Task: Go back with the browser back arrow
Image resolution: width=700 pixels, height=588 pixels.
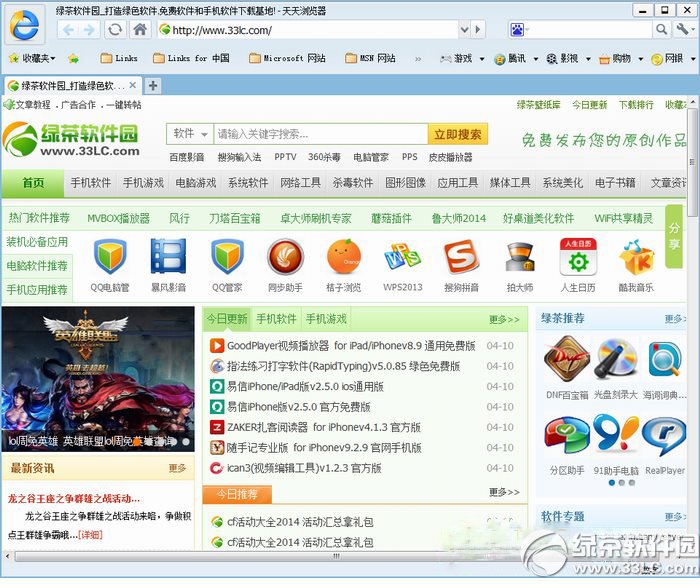Action: 68,30
